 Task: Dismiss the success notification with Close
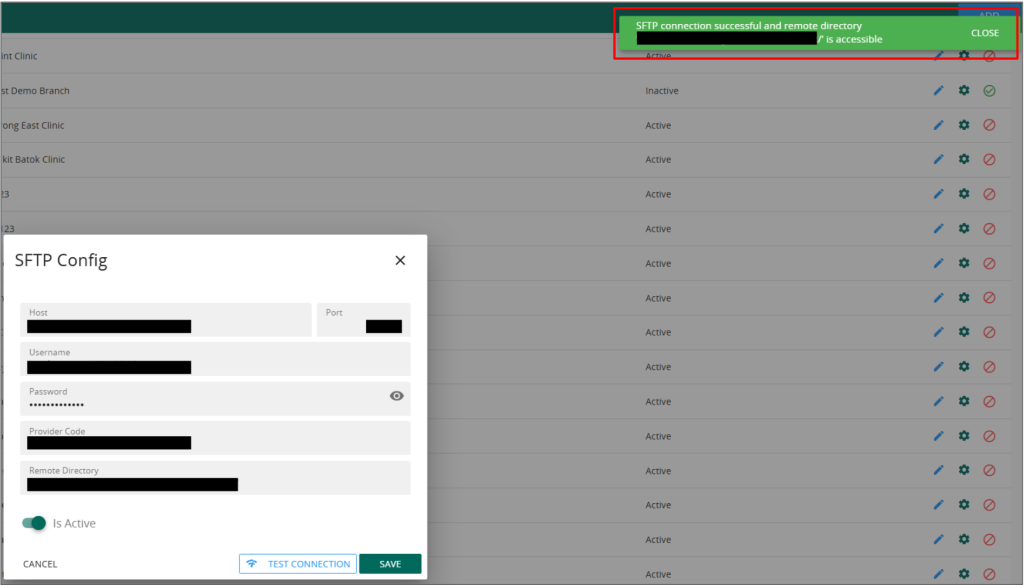coord(984,33)
